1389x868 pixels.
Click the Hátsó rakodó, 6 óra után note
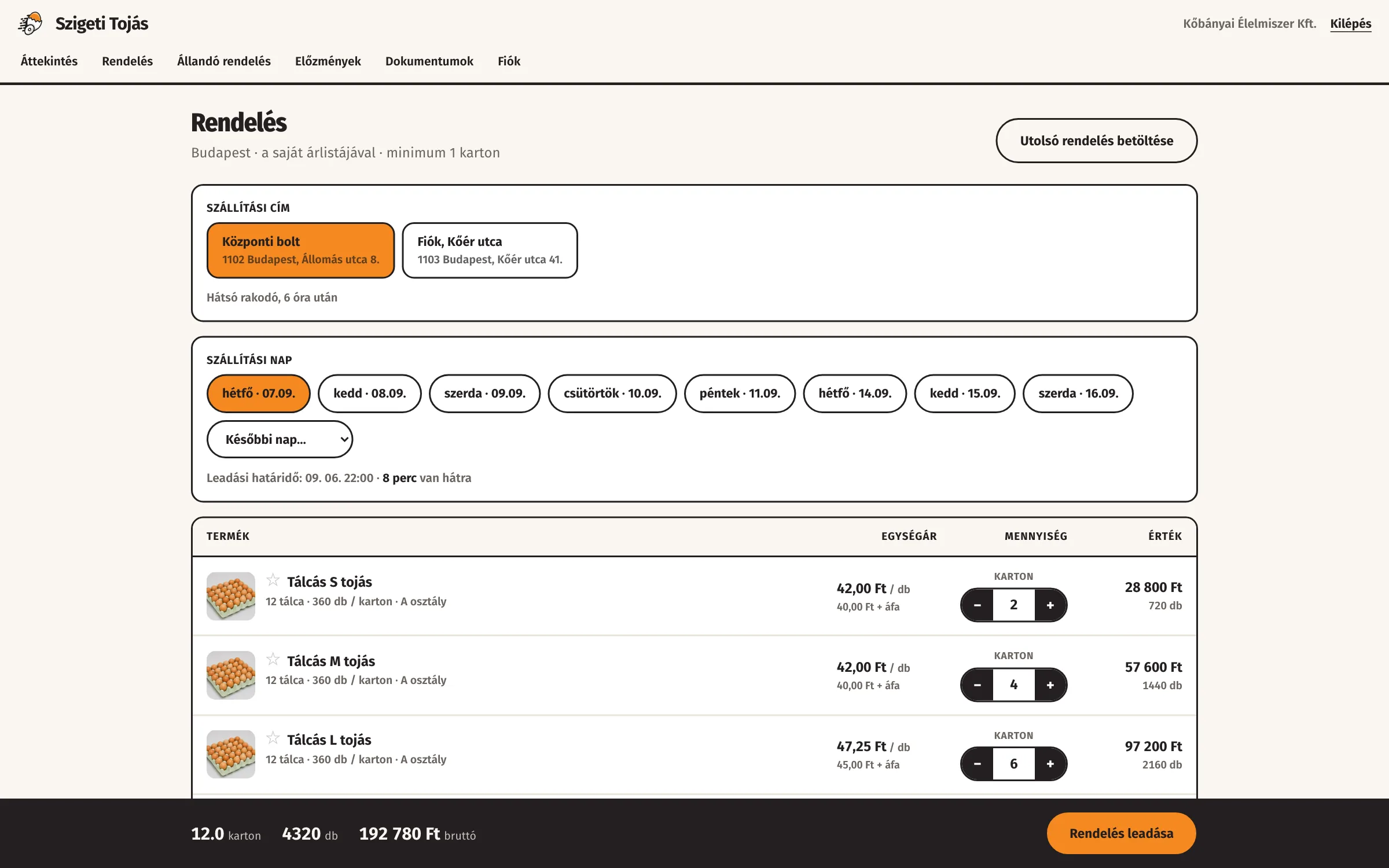click(272, 297)
